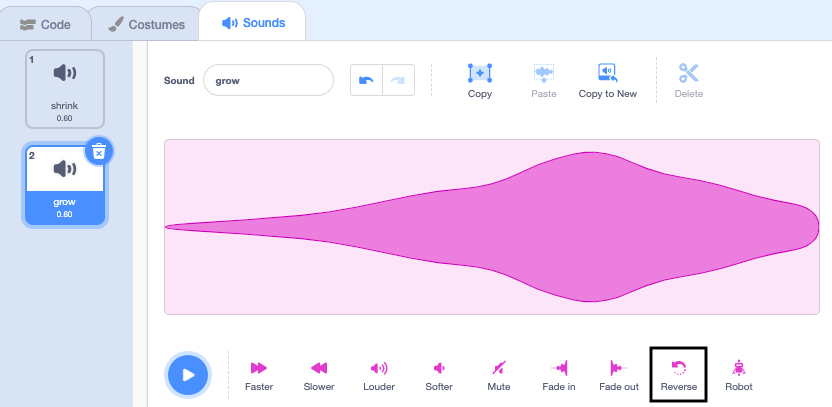Undo the last sound edit
Image resolution: width=832 pixels, height=407 pixels.
[366, 80]
